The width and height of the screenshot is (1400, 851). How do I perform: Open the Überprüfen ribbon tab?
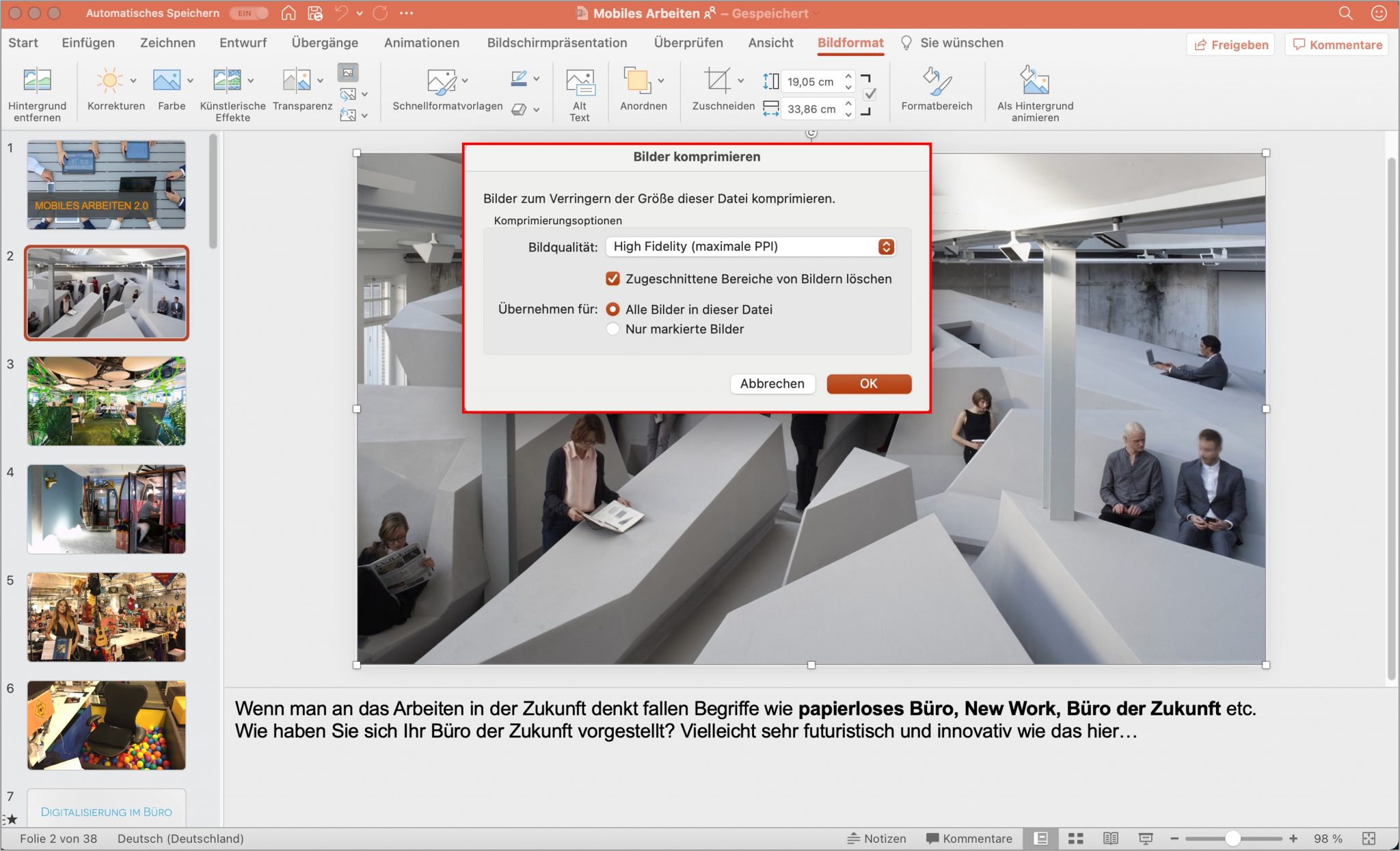688,42
